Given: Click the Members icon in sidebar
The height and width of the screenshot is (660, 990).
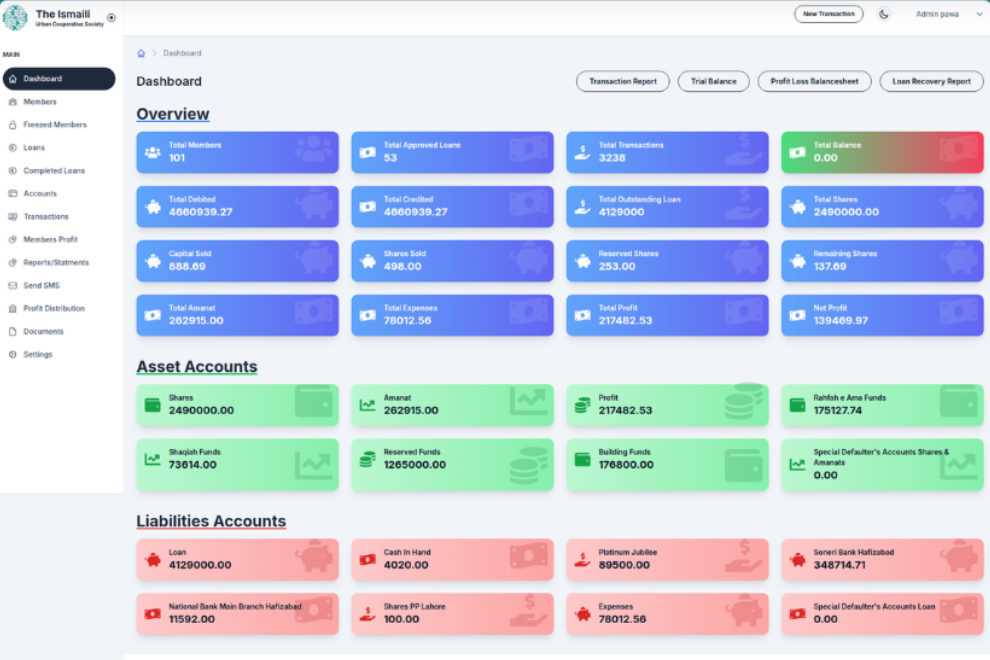Looking at the screenshot, I should point(12,102).
